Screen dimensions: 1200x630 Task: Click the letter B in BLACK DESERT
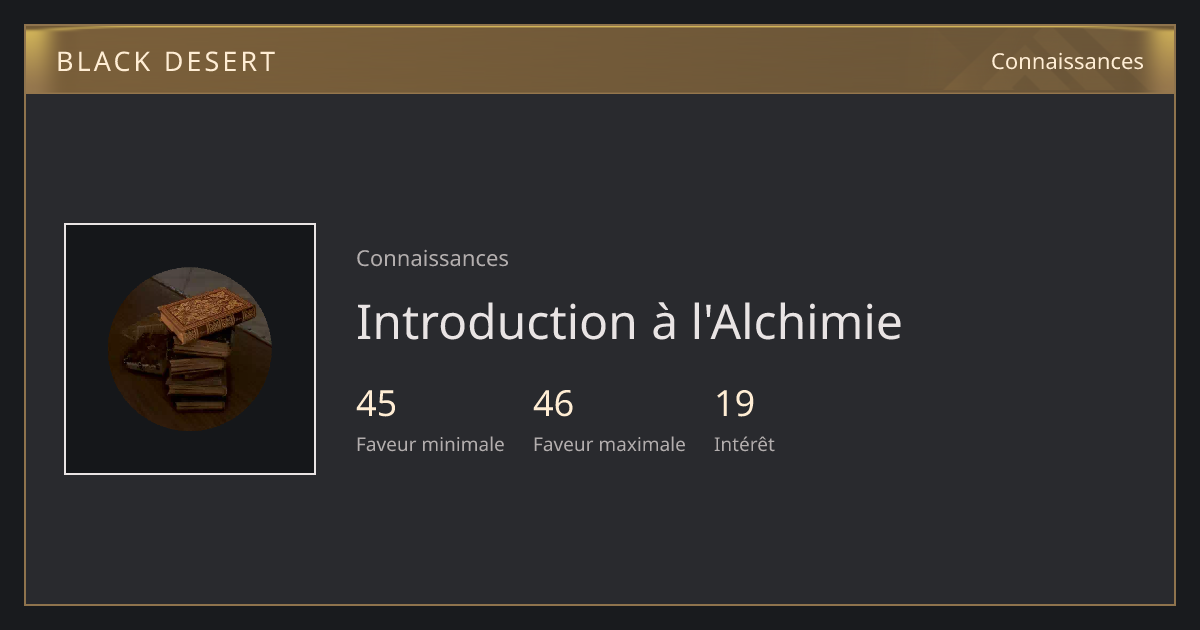64,62
